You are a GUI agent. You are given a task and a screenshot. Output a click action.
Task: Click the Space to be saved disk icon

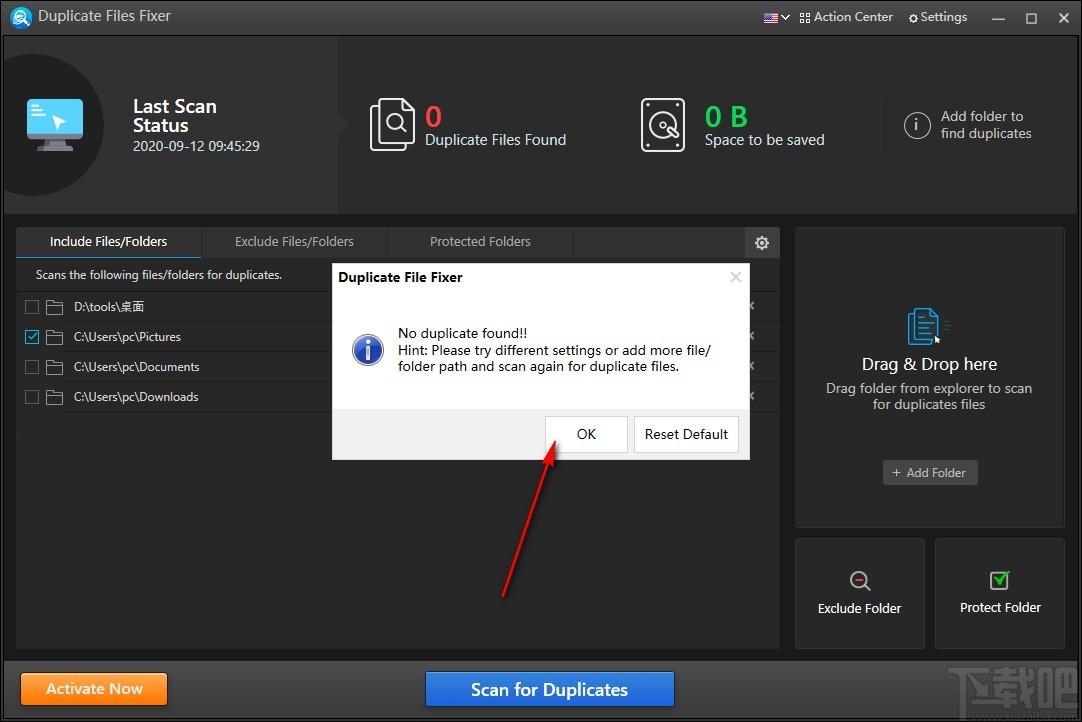coord(662,125)
